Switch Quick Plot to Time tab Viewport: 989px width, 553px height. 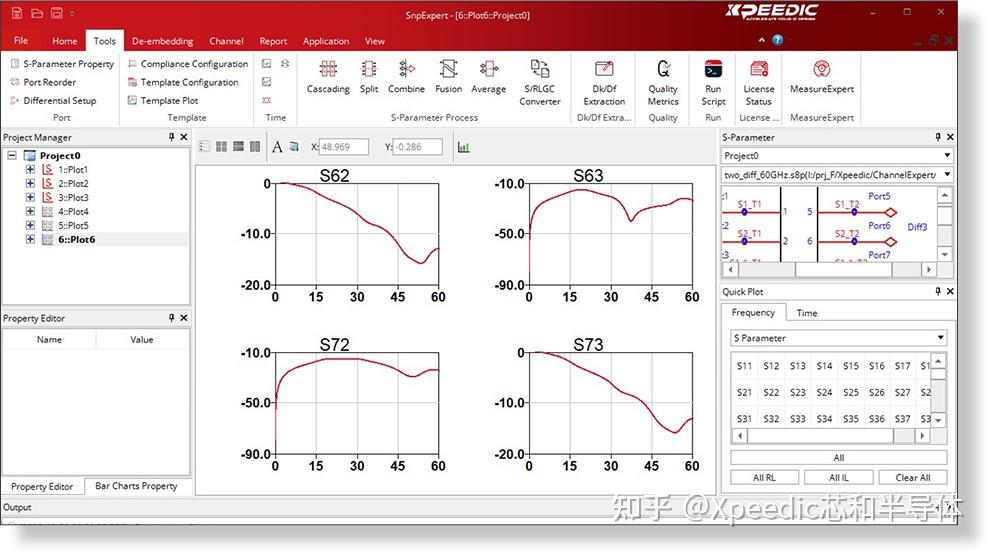click(x=807, y=313)
